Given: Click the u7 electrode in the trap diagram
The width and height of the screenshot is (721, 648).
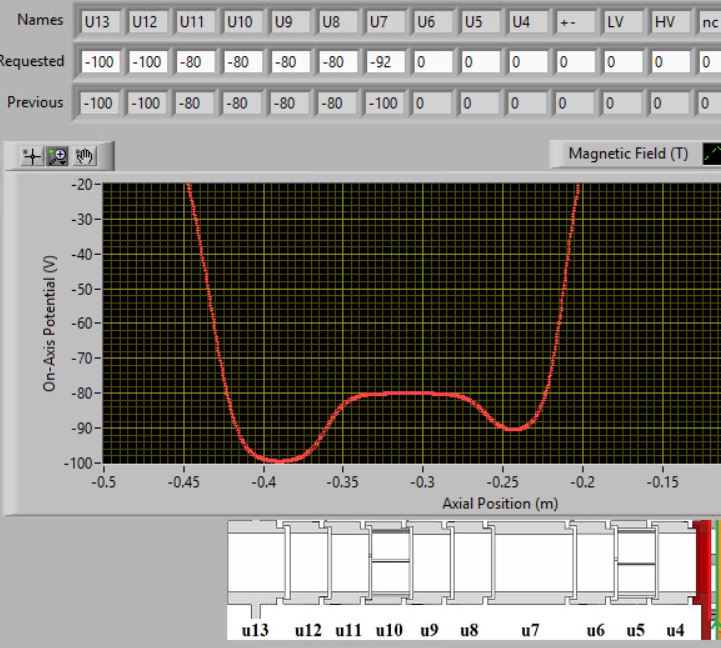Looking at the screenshot, I should [529, 564].
